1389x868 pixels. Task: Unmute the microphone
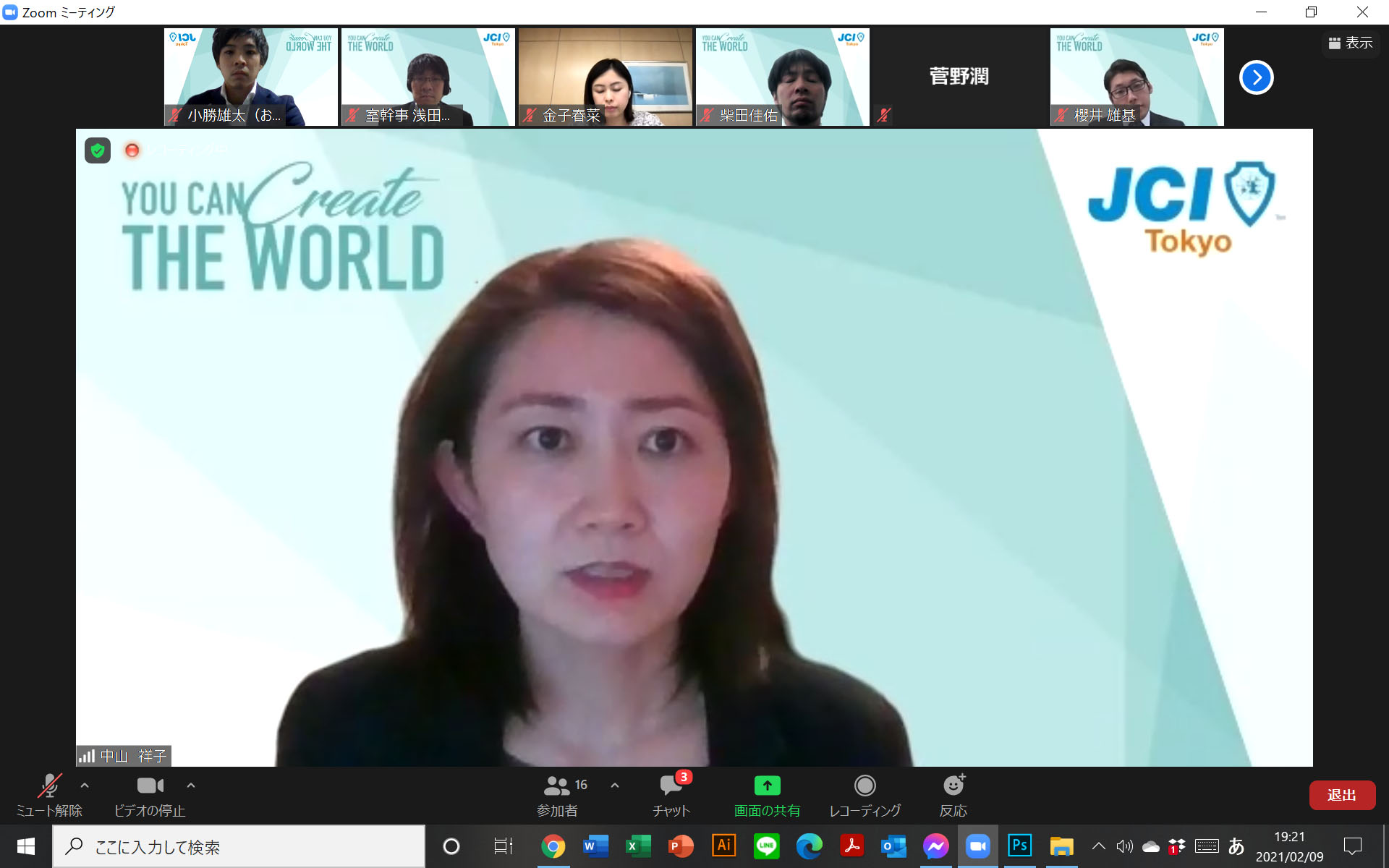coord(49,795)
